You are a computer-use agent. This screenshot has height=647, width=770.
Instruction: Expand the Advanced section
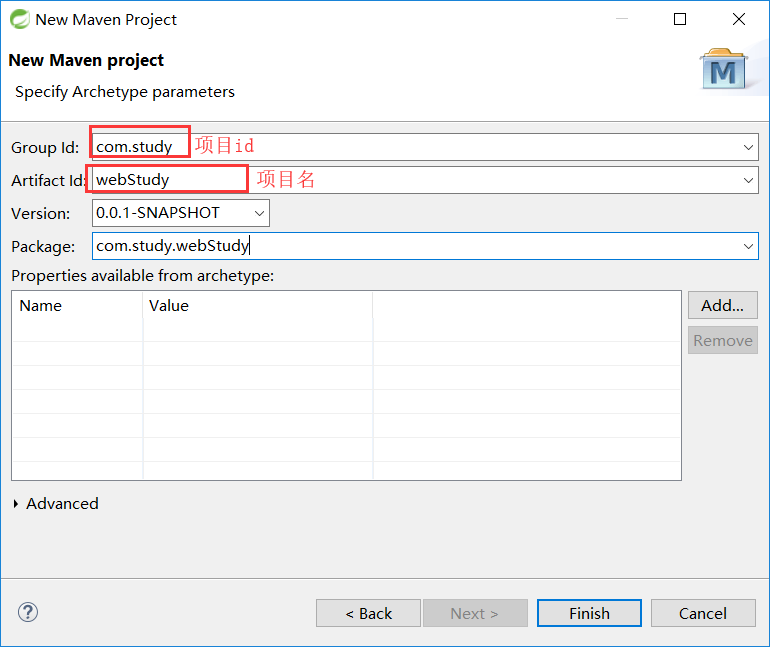click(16, 504)
